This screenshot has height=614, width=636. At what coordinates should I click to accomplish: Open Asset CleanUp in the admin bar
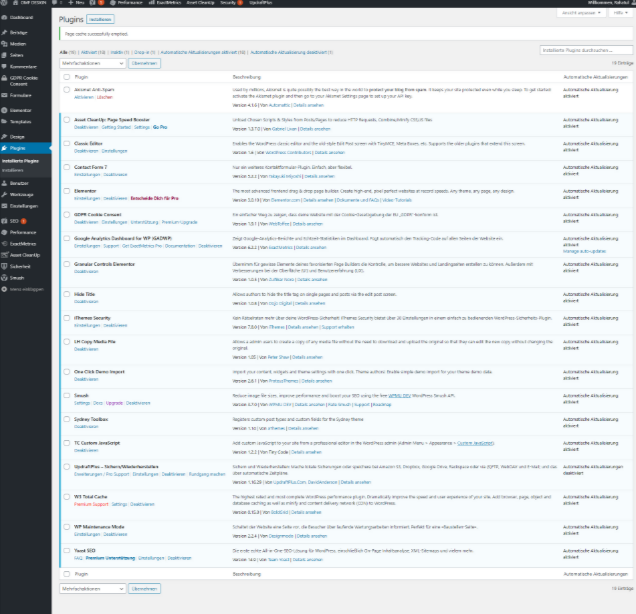(x=200, y=2)
